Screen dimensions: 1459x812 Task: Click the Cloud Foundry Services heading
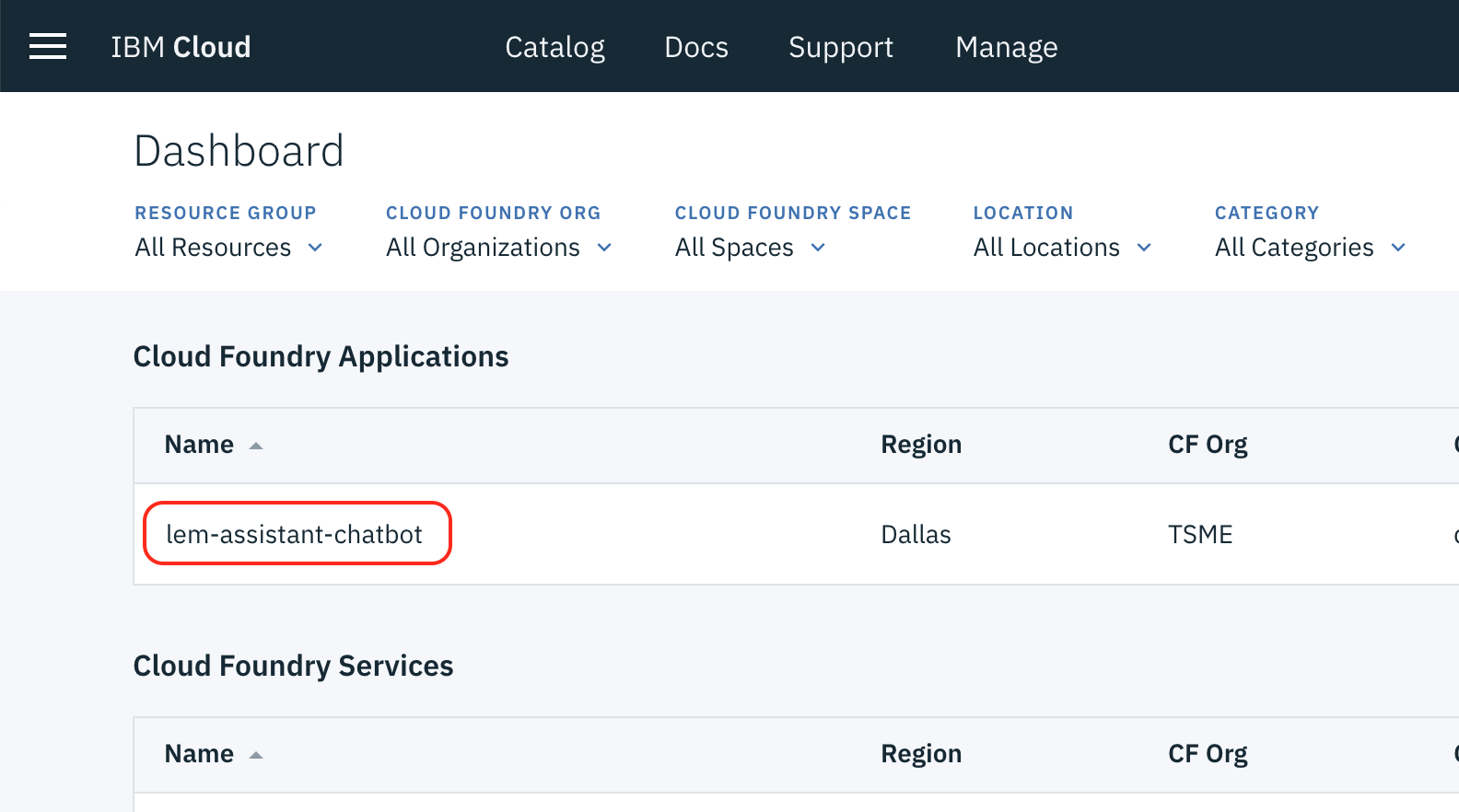tap(293, 667)
